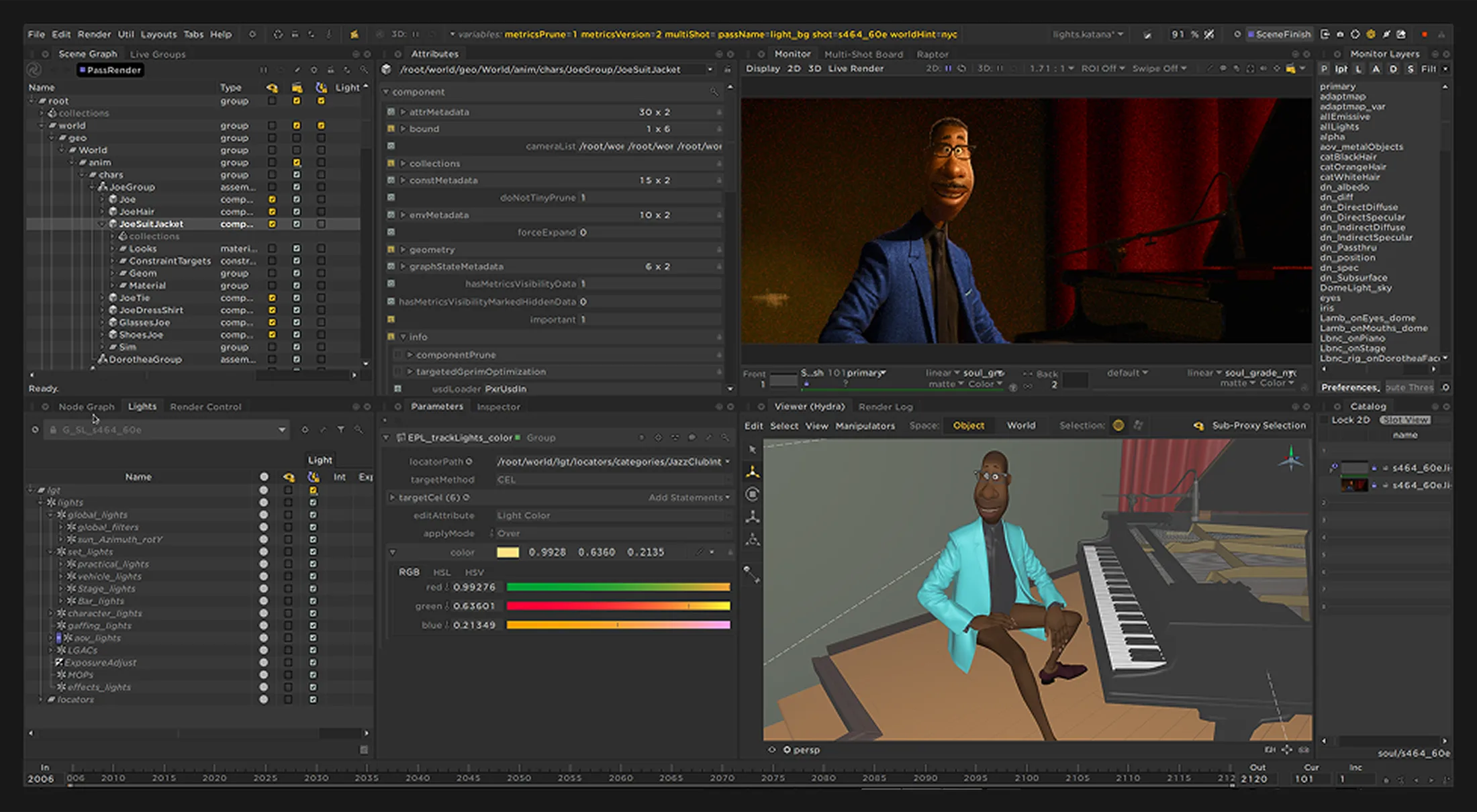
Task: Click the s464_60e catalog thumbnail
Action: pos(1353,485)
